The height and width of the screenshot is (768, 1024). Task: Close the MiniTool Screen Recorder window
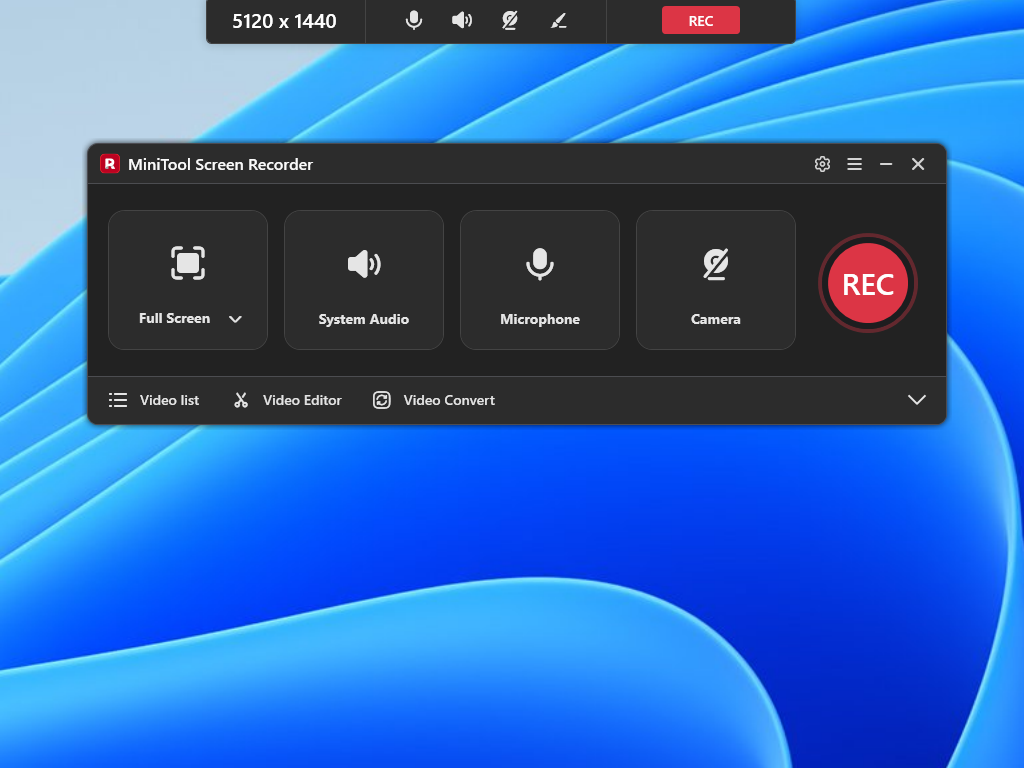click(x=918, y=164)
